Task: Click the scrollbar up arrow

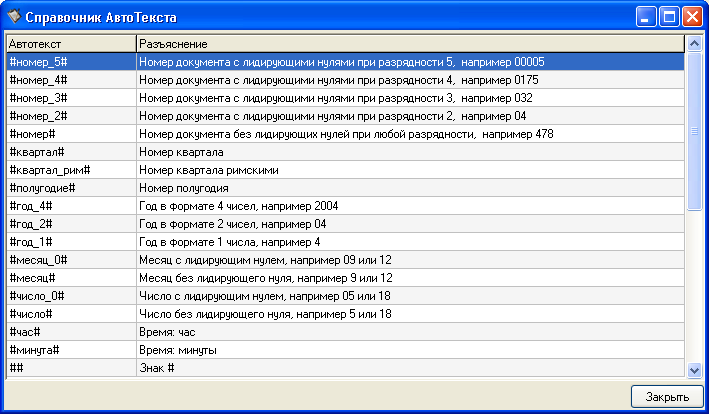Action: 694,44
